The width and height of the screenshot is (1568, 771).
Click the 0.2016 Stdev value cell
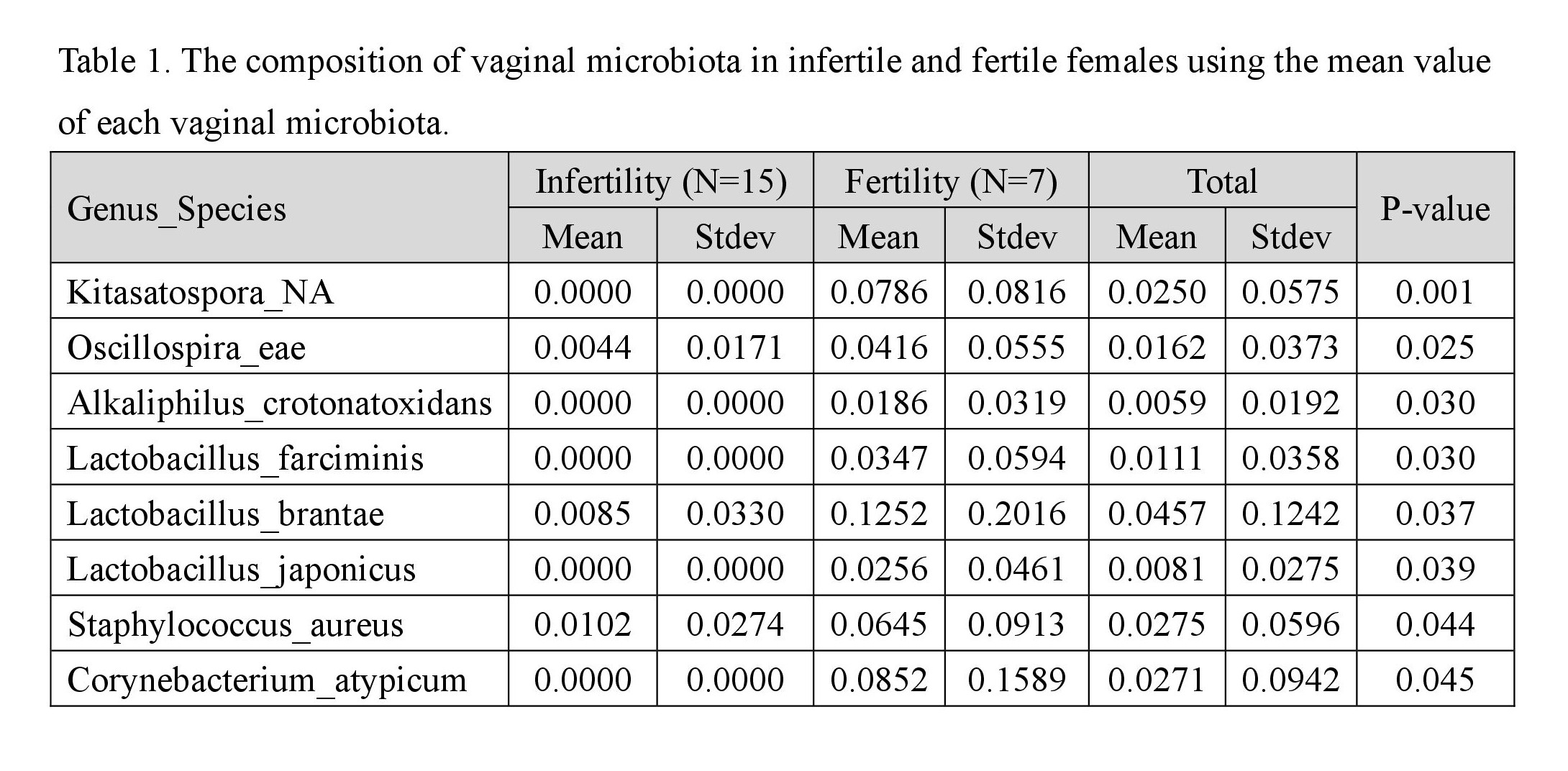point(1016,514)
